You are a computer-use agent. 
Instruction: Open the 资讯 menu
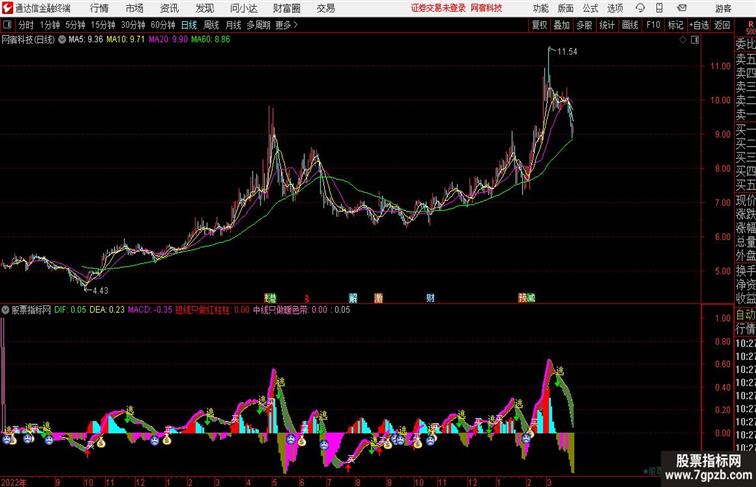[x=169, y=8]
